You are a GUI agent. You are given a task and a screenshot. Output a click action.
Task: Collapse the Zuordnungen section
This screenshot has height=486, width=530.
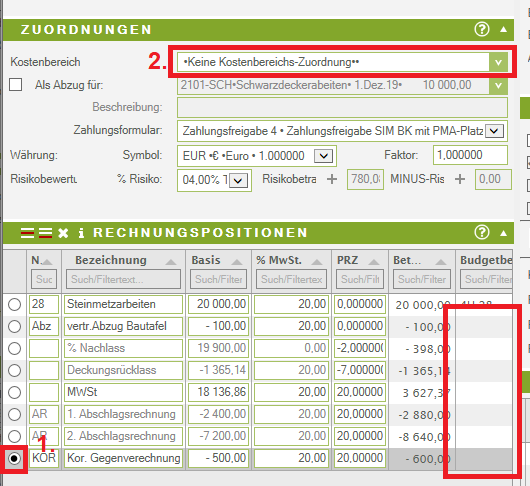pyautogui.click(x=503, y=29)
